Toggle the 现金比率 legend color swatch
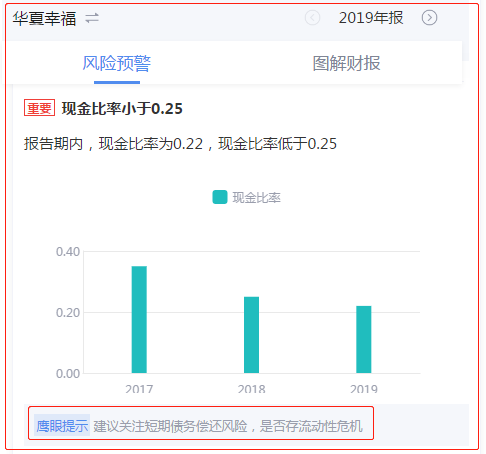The image size is (486, 454). 220,197
